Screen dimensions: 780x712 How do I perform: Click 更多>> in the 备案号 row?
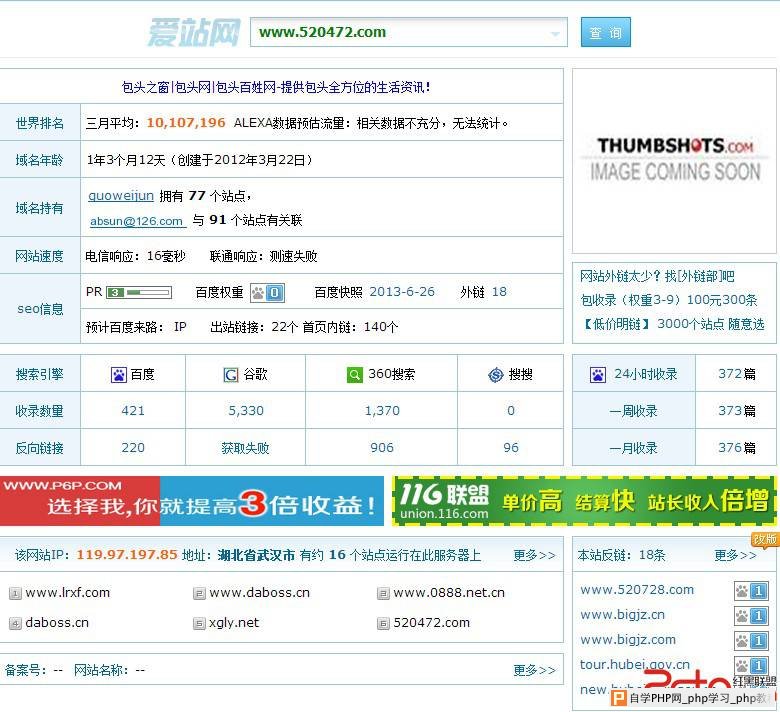[534, 670]
